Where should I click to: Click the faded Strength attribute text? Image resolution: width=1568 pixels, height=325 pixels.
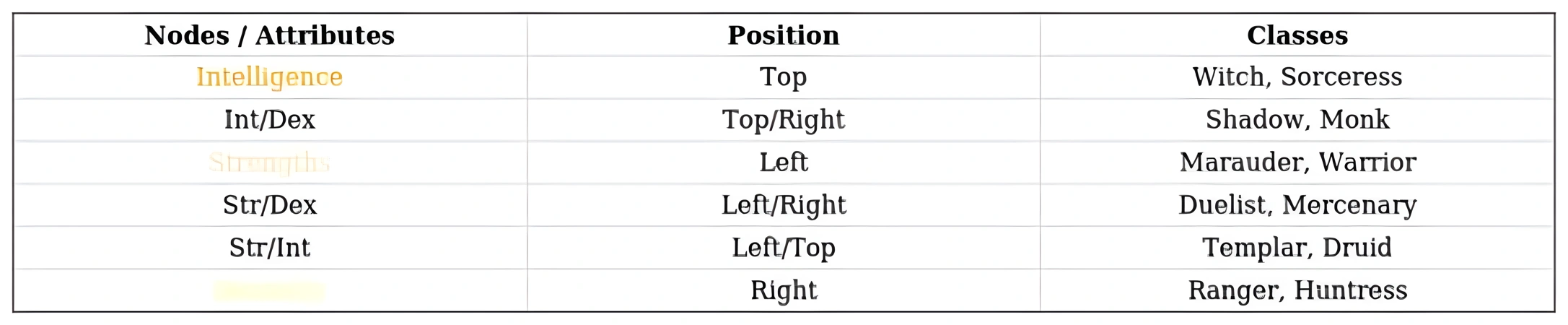(270, 163)
